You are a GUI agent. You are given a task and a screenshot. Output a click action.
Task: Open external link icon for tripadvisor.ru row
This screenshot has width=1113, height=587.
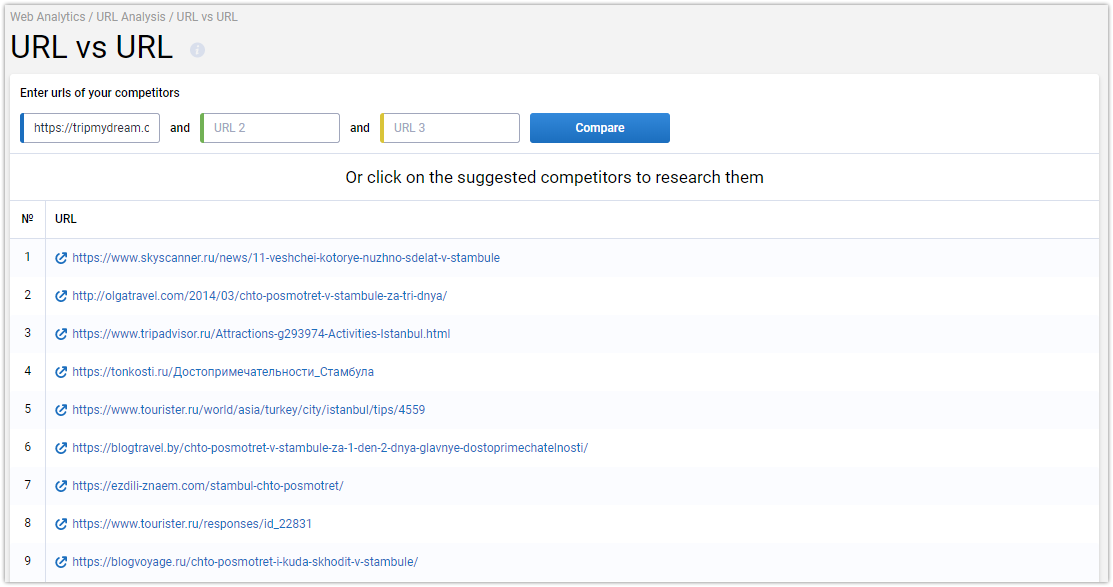pyautogui.click(x=61, y=334)
